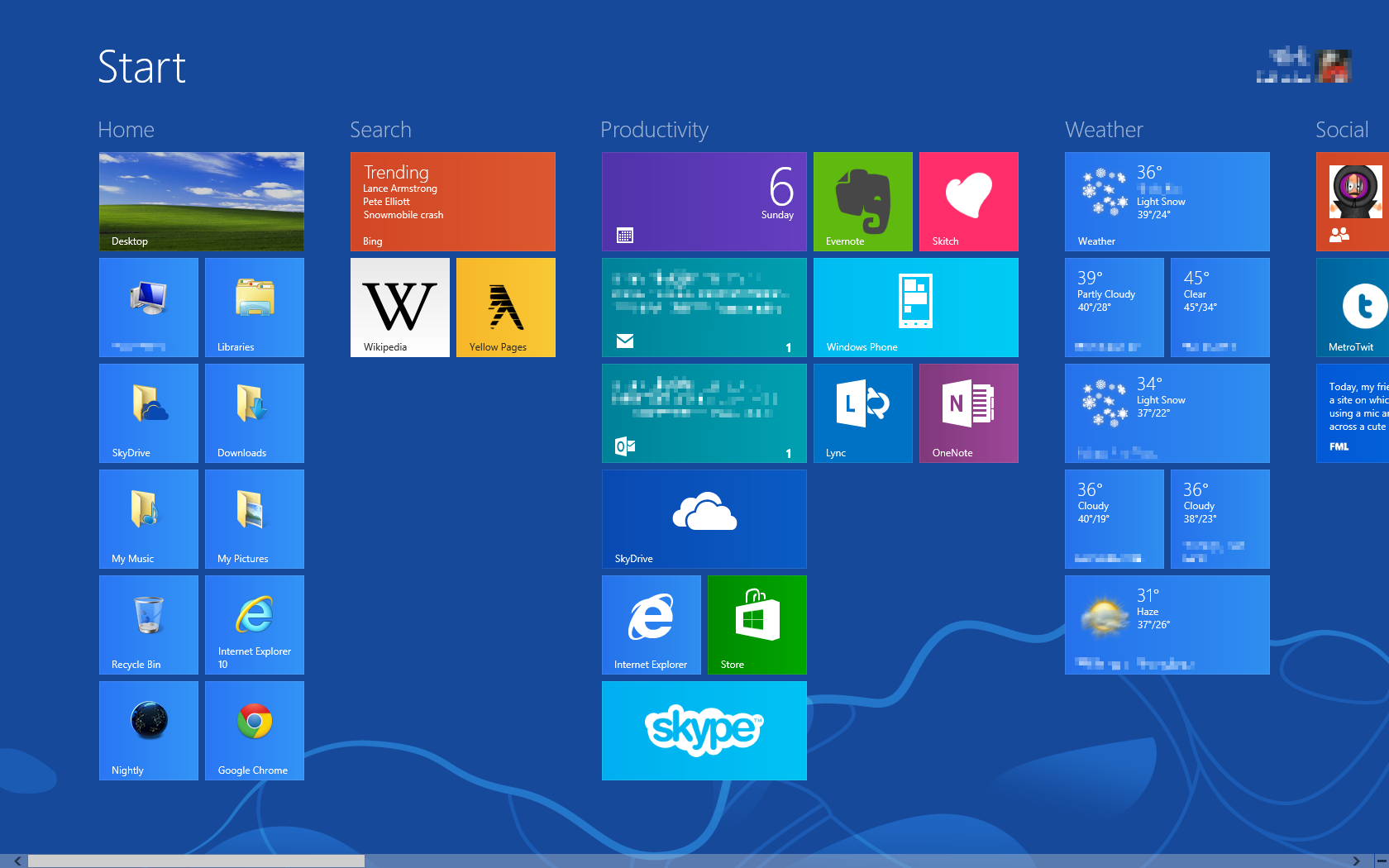The width and height of the screenshot is (1389, 868).
Task: Click "Lance Armstrong" trending topic
Action: (x=400, y=188)
